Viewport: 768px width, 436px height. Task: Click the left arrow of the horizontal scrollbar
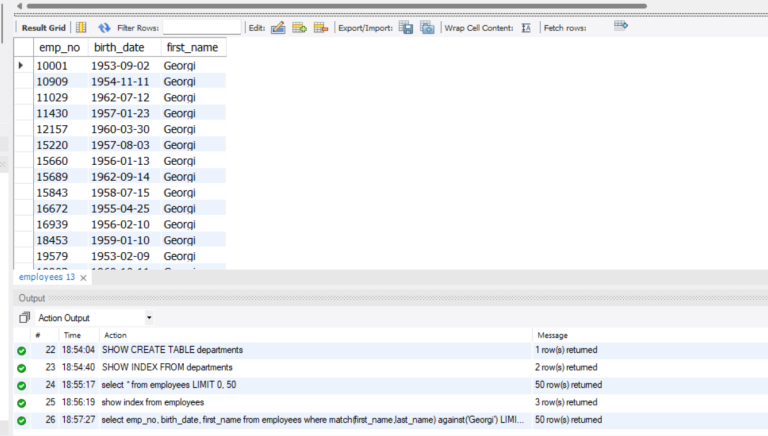(x=19, y=6)
